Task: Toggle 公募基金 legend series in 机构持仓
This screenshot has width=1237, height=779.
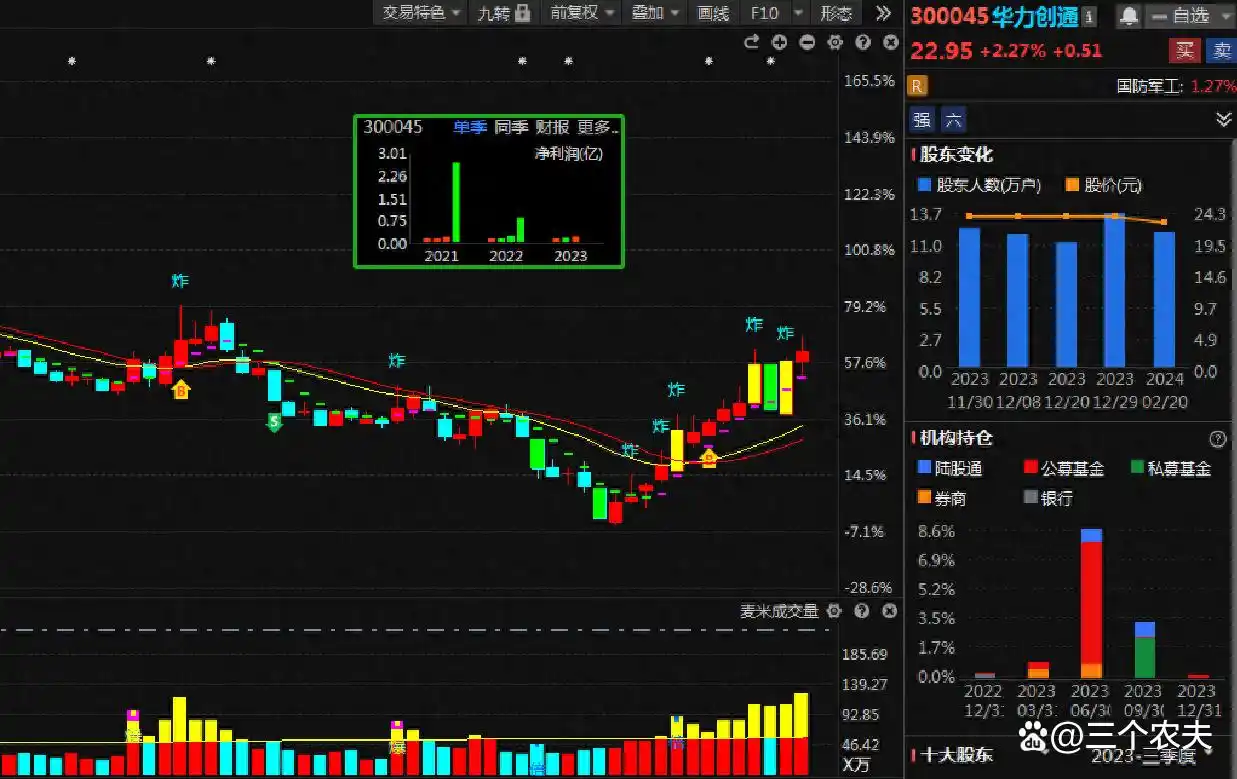Action: coord(1062,468)
